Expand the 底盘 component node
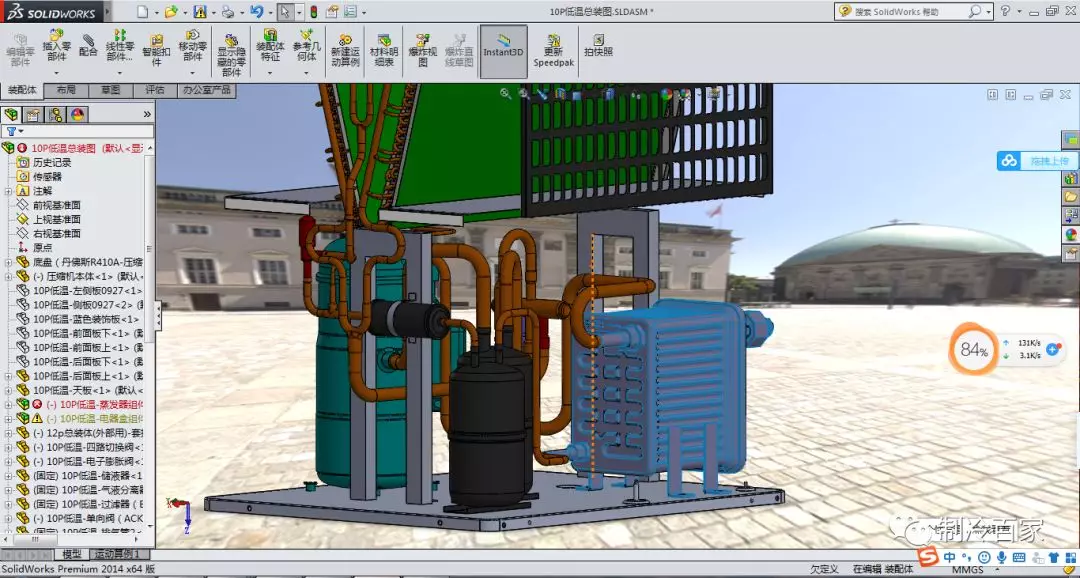 click(x=8, y=262)
